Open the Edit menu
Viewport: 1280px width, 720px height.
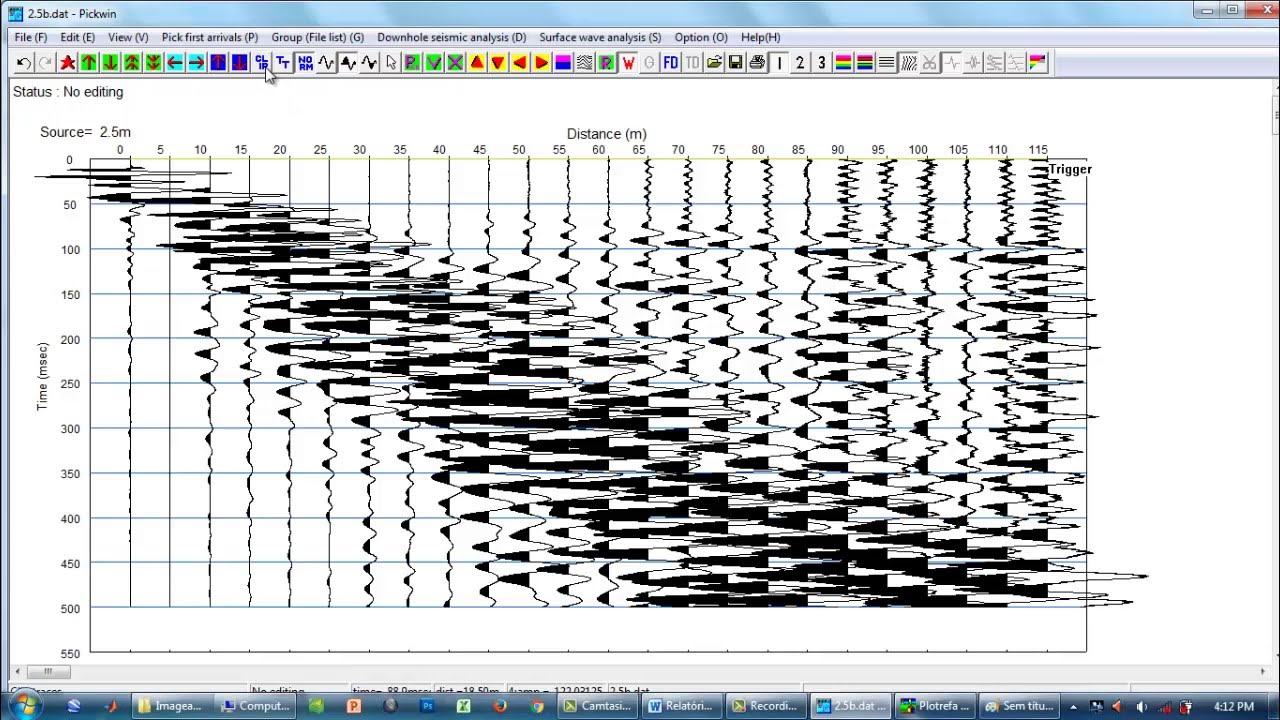pyautogui.click(x=77, y=37)
